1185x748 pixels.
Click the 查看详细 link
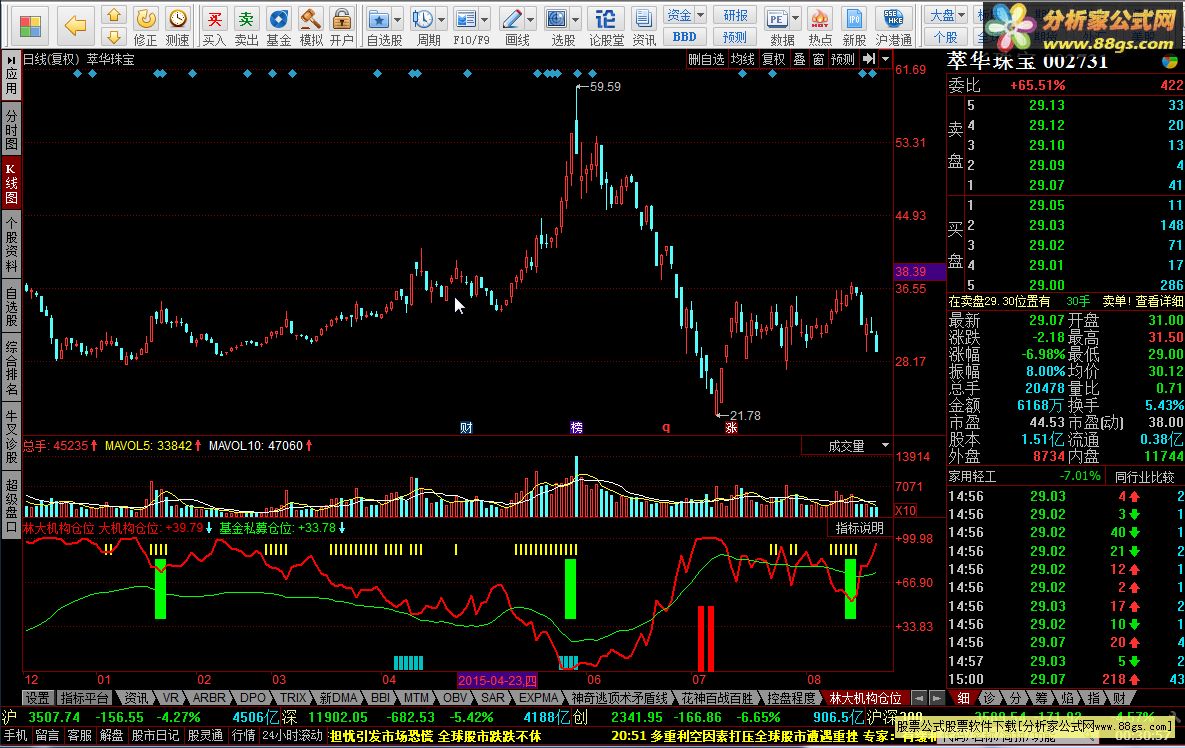(1159, 301)
